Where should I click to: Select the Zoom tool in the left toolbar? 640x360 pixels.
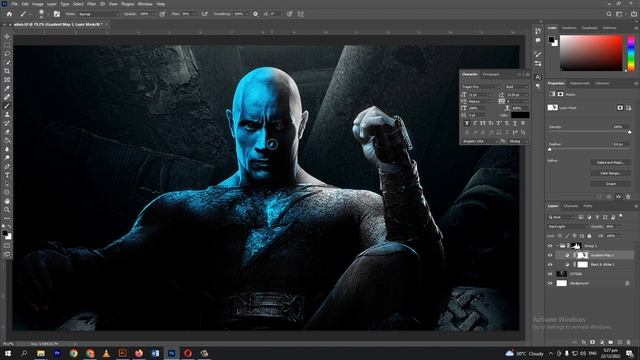coord(7,210)
